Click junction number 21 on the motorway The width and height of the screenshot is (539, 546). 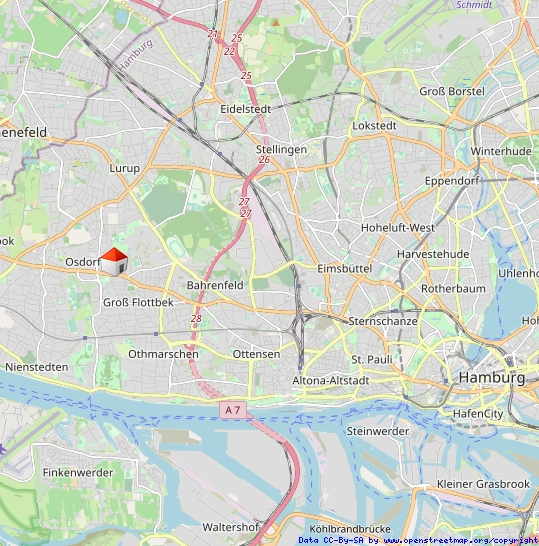(x=213, y=34)
